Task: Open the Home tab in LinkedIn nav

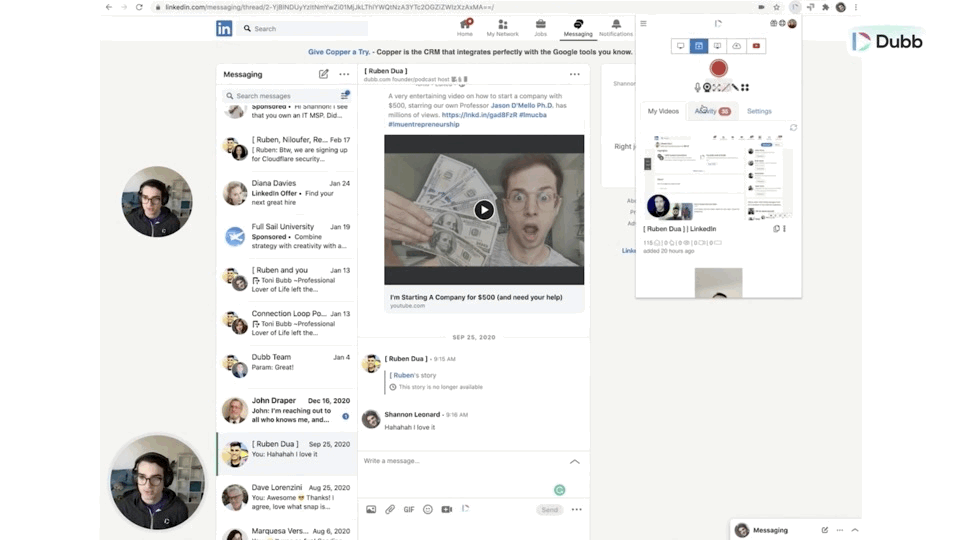Action: tap(465, 28)
